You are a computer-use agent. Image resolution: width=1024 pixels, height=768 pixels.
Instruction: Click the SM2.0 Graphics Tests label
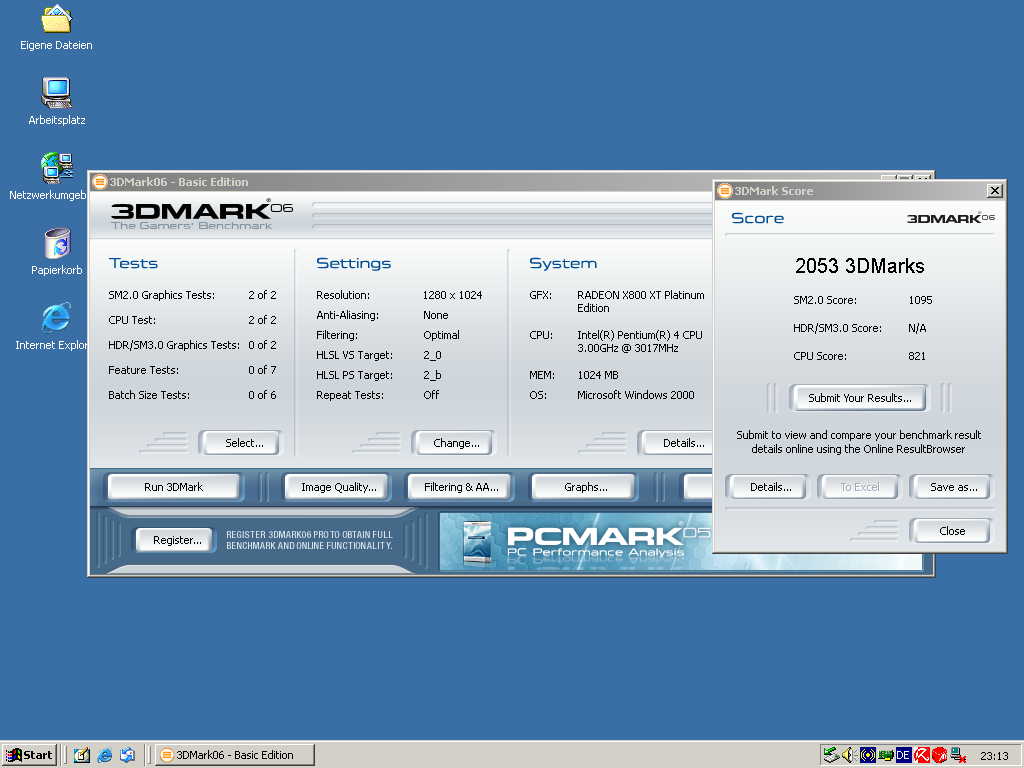[x=161, y=295]
